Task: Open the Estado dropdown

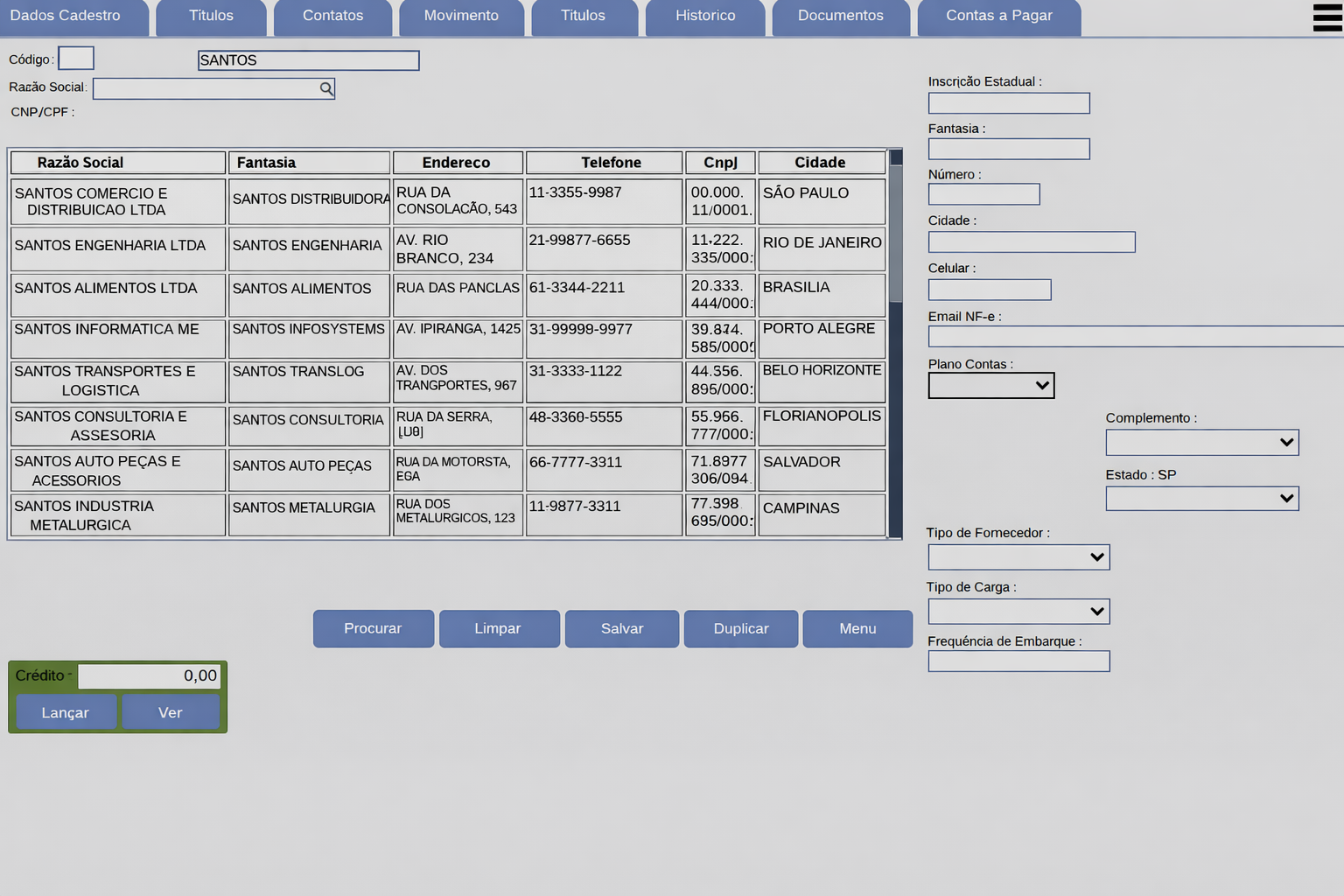Action: [x=1201, y=499]
